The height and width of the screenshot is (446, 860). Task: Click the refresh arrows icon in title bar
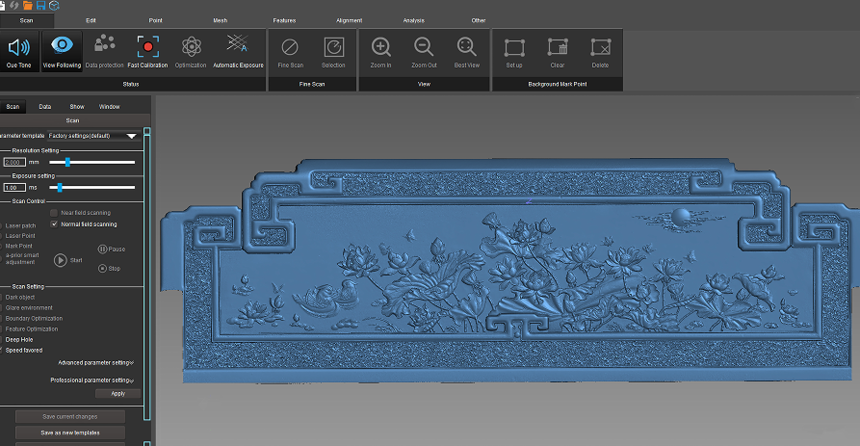tap(14, 5)
